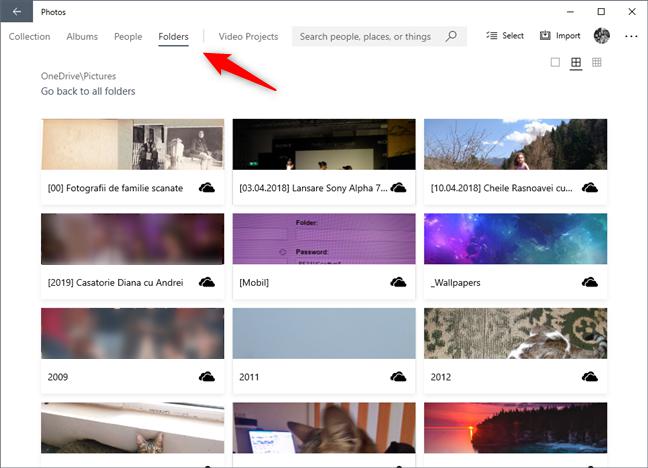Switch to medium grid view

(576, 62)
